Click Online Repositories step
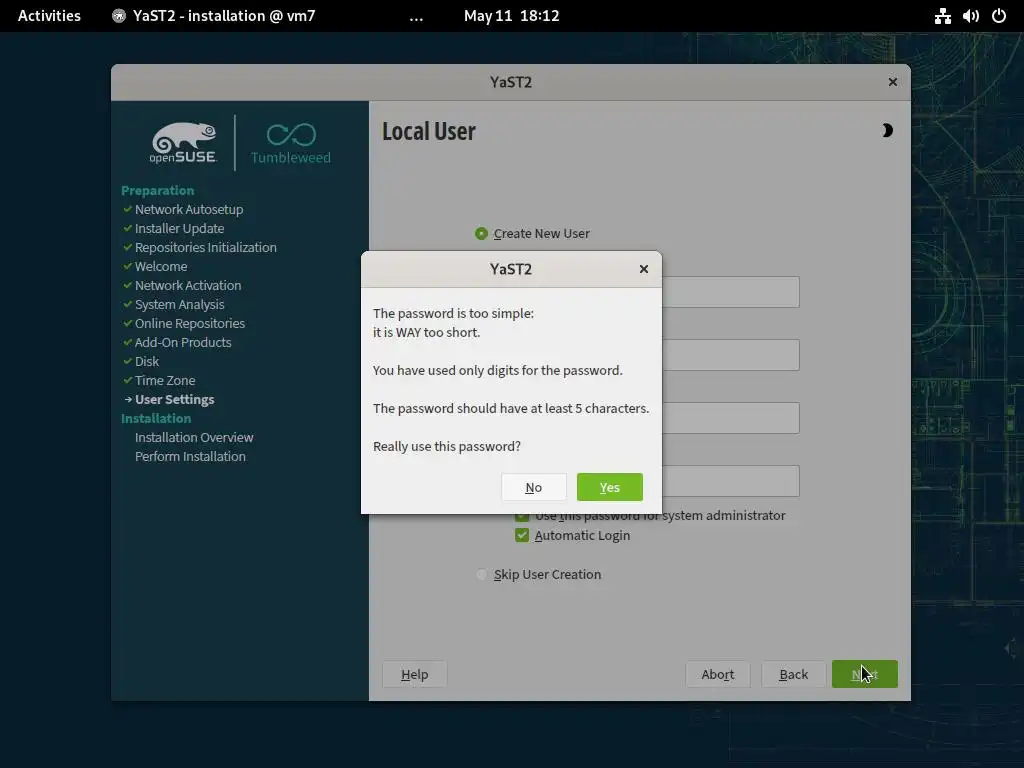Viewport: 1024px width, 768px height. (190, 323)
